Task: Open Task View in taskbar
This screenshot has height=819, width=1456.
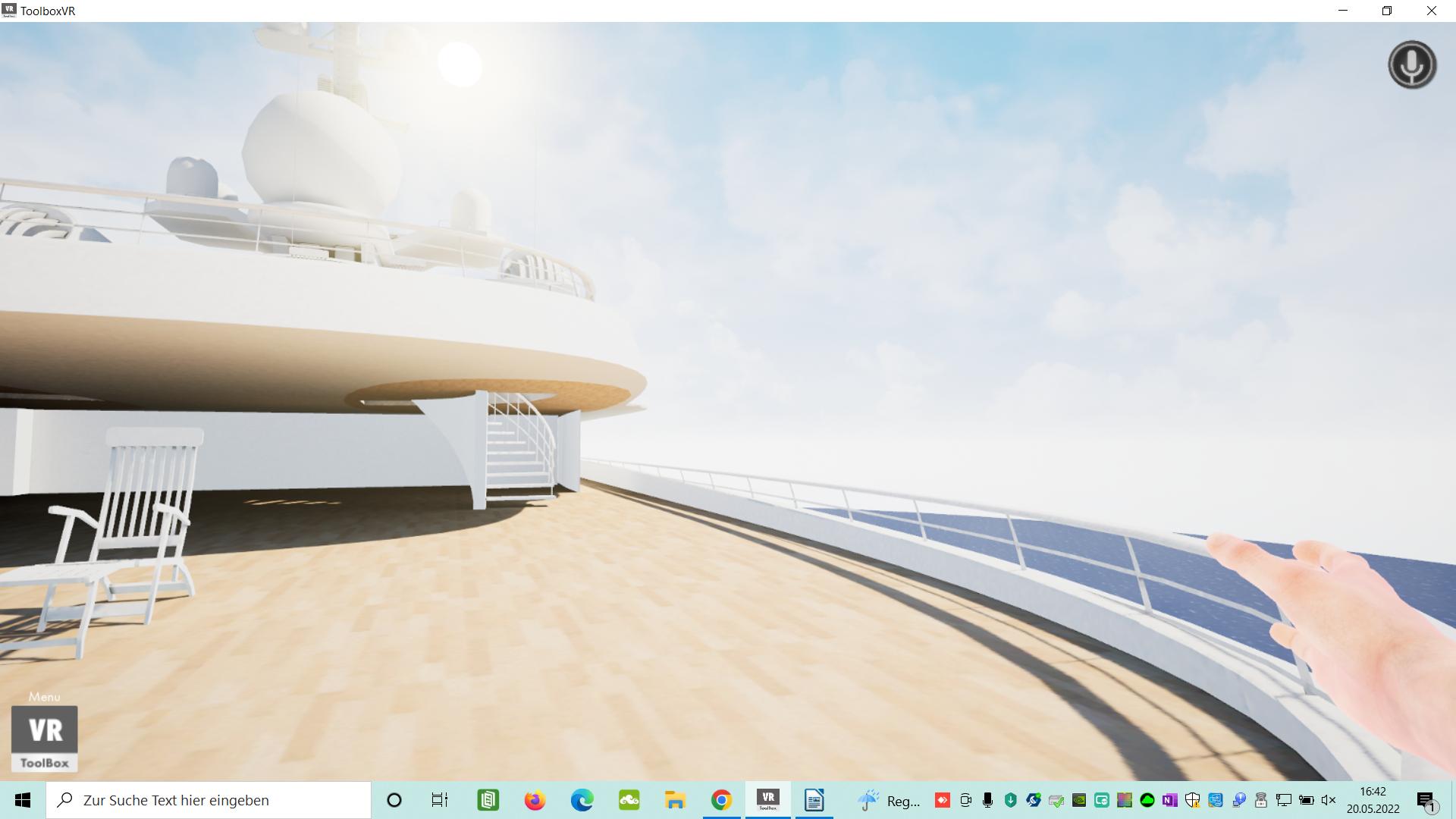Action: point(440,800)
